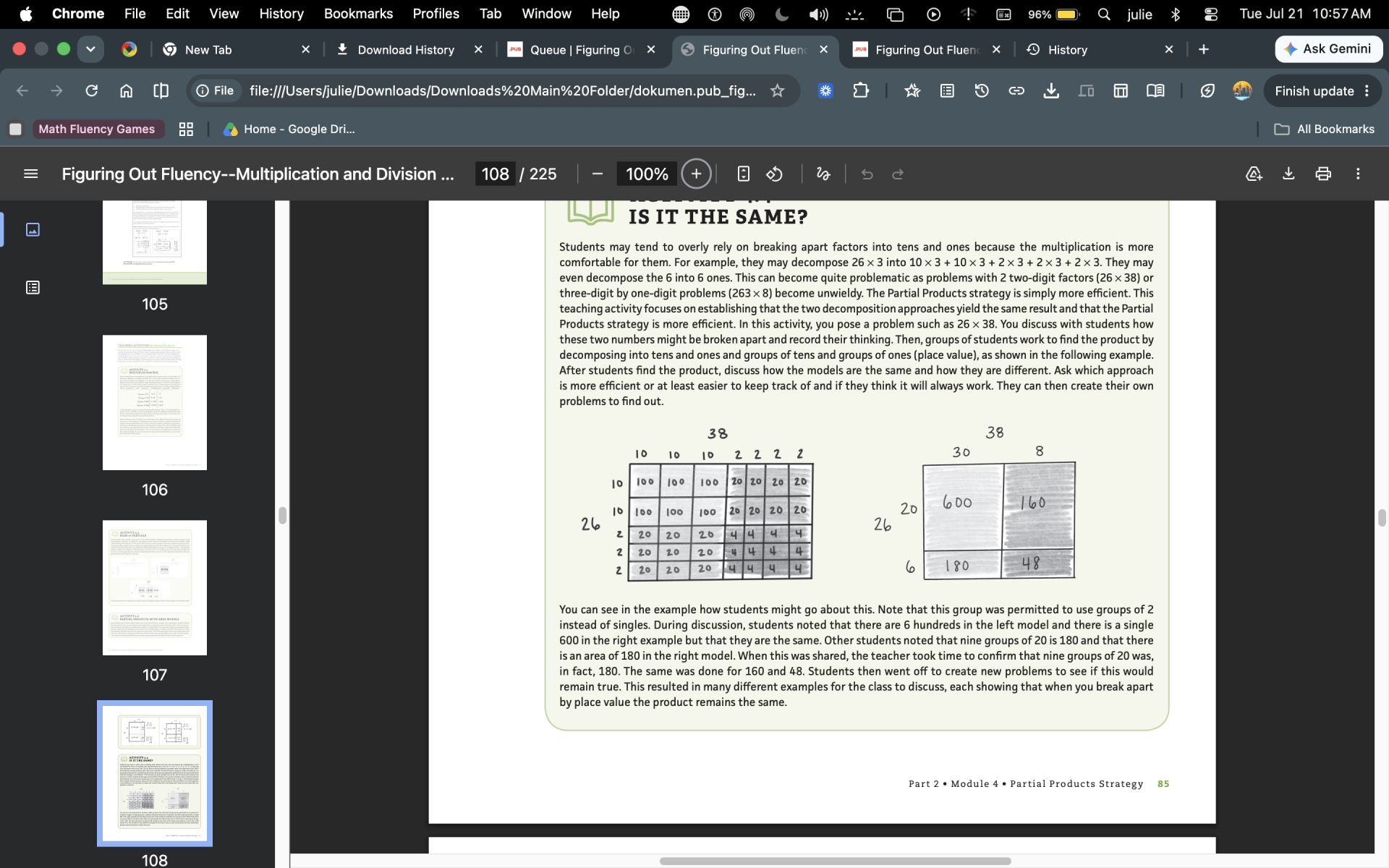
Task: Switch to the Download History tab
Action: click(x=405, y=49)
